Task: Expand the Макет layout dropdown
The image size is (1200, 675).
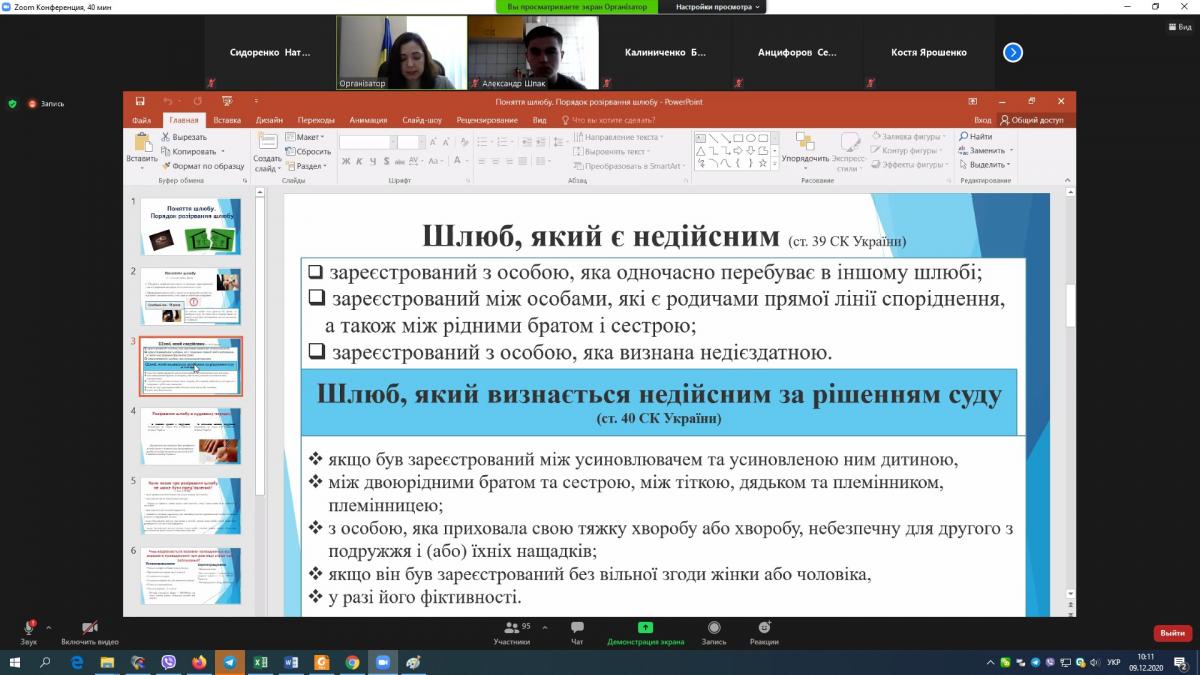Action: point(305,137)
